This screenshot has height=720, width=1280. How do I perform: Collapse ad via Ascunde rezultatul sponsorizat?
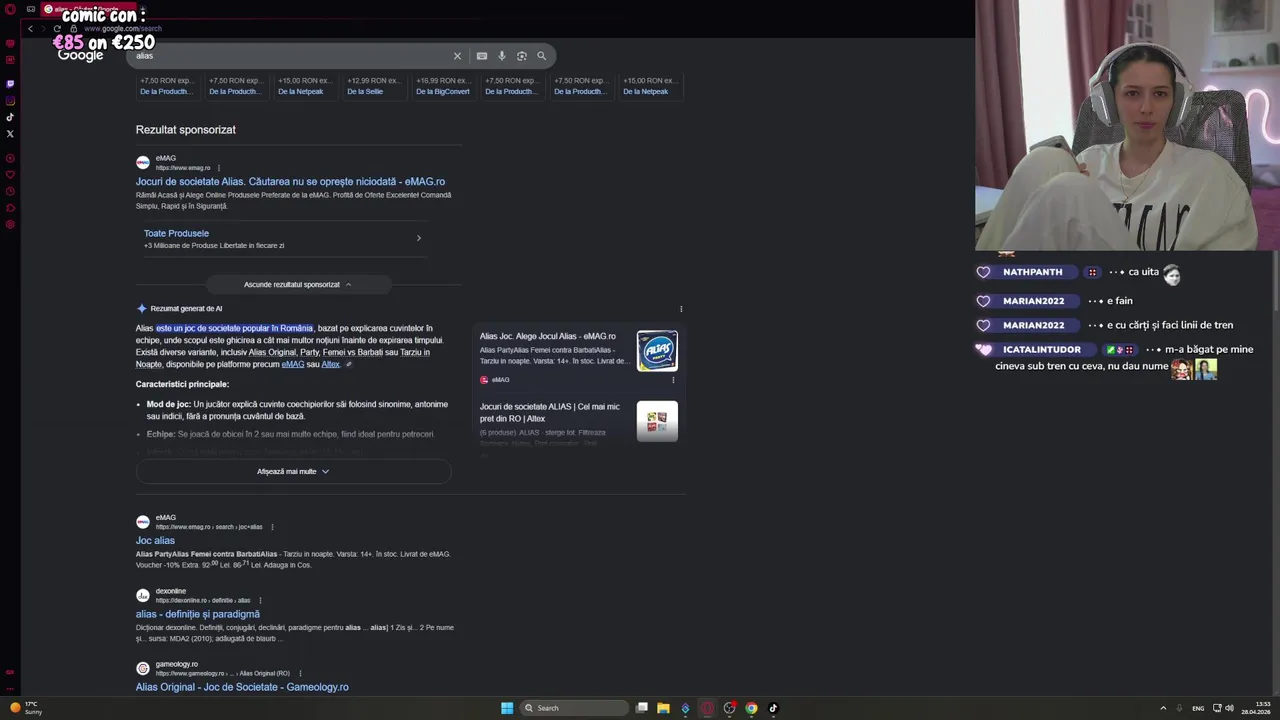(x=297, y=284)
